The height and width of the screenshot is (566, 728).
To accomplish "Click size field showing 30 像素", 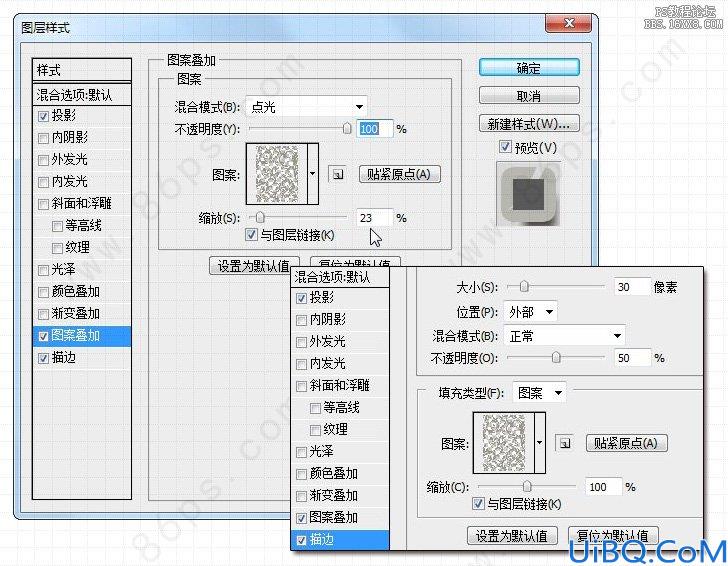I will tap(632, 287).
